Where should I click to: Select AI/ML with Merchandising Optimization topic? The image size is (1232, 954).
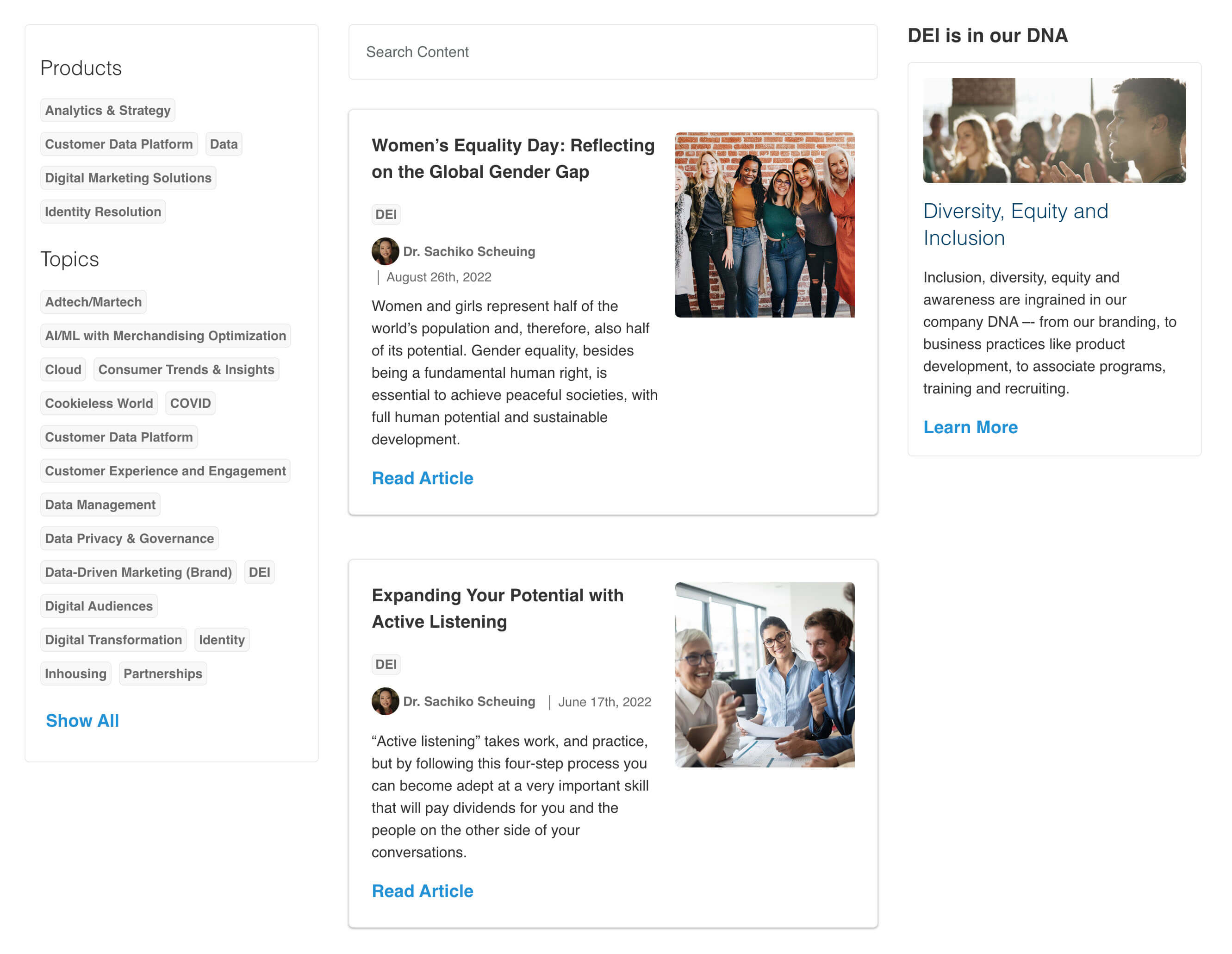(165, 336)
